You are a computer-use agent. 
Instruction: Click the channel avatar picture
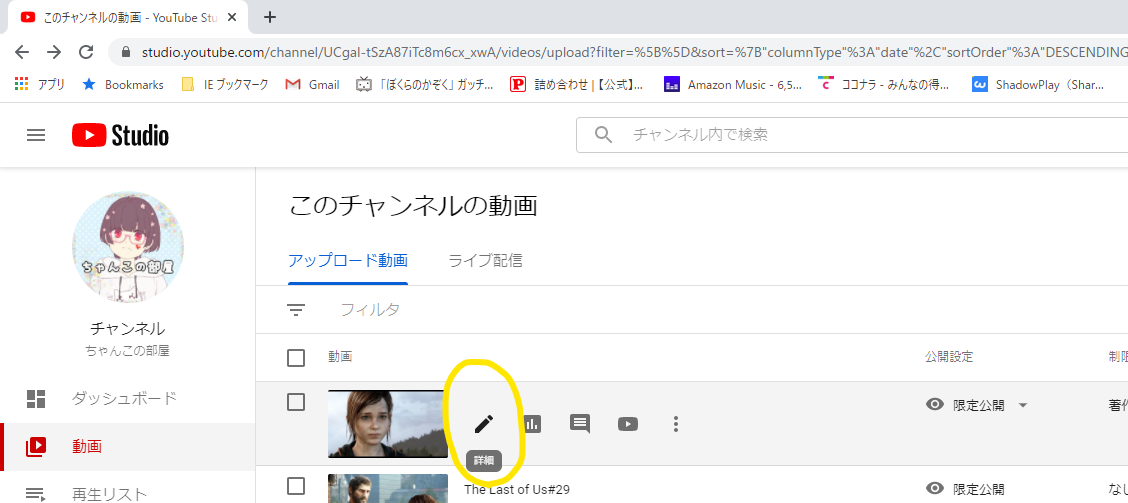(x=128, y=247)
